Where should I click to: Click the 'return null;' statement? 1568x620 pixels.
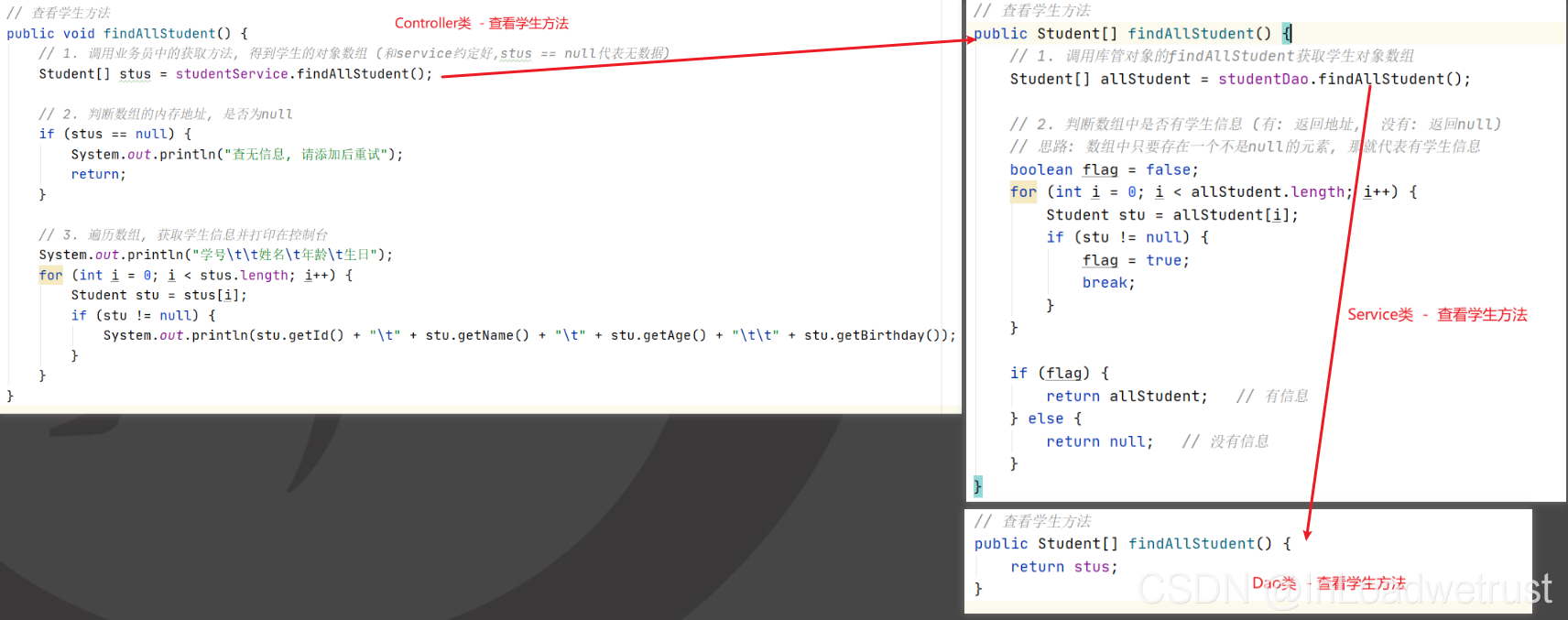(1100, 441)
